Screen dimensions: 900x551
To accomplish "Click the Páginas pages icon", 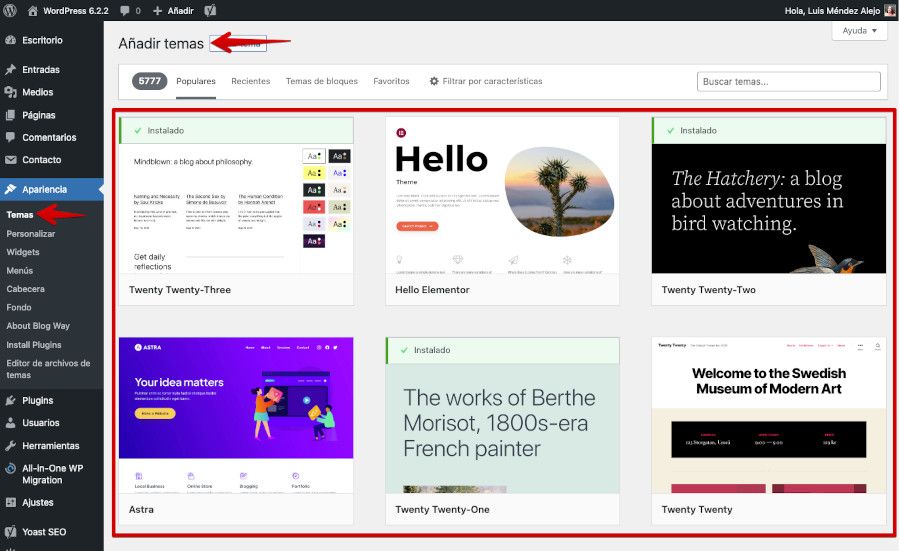I will coord(10,115).
